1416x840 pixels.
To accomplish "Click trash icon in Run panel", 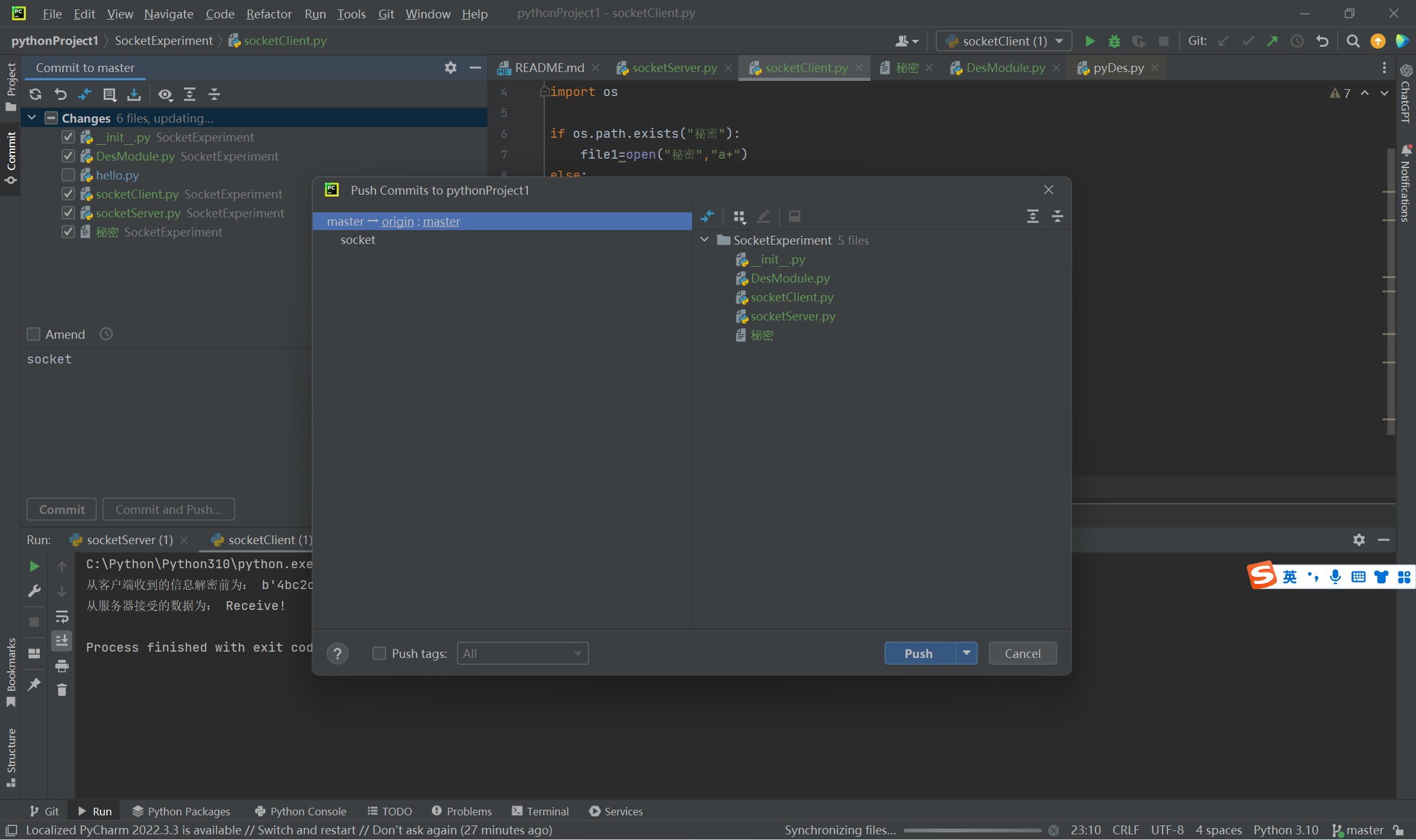I will coord(61,690).
